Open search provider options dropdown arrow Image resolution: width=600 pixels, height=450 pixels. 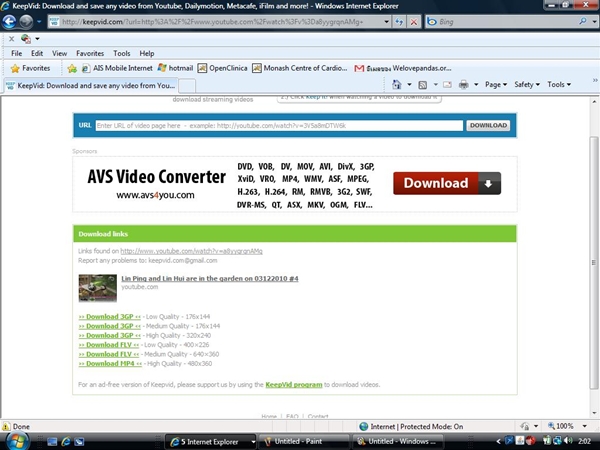point(594,22)
